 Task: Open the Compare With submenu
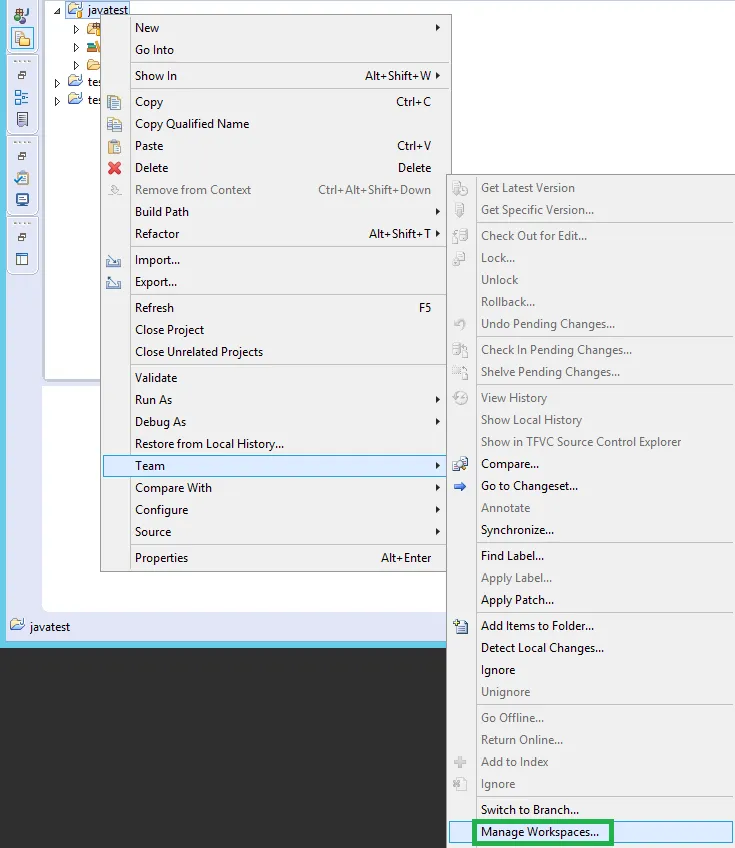274,488
